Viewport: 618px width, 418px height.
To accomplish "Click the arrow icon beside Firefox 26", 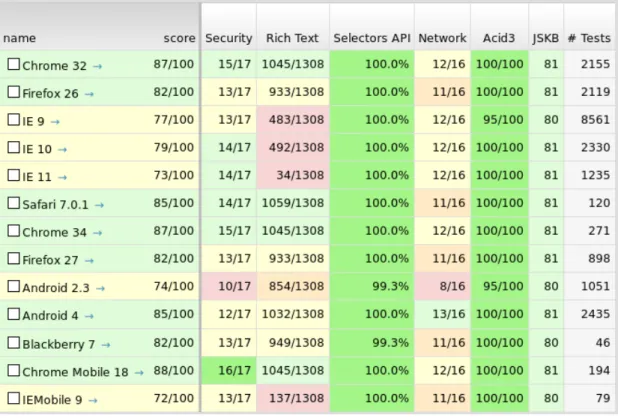I will pyautogui.click(x=89, y=94).
